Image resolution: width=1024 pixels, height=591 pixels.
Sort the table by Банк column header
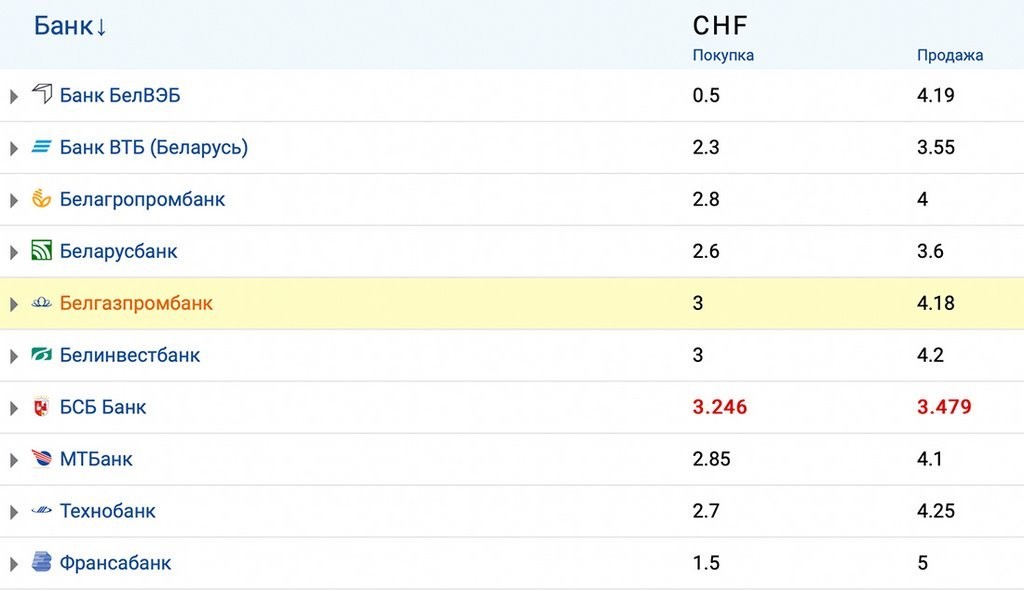(70, 26)
